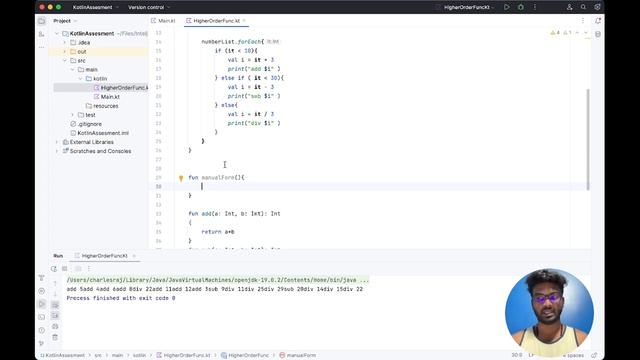Expand the test folder
This screenshot has width=640, height=360.
(73, 115)
